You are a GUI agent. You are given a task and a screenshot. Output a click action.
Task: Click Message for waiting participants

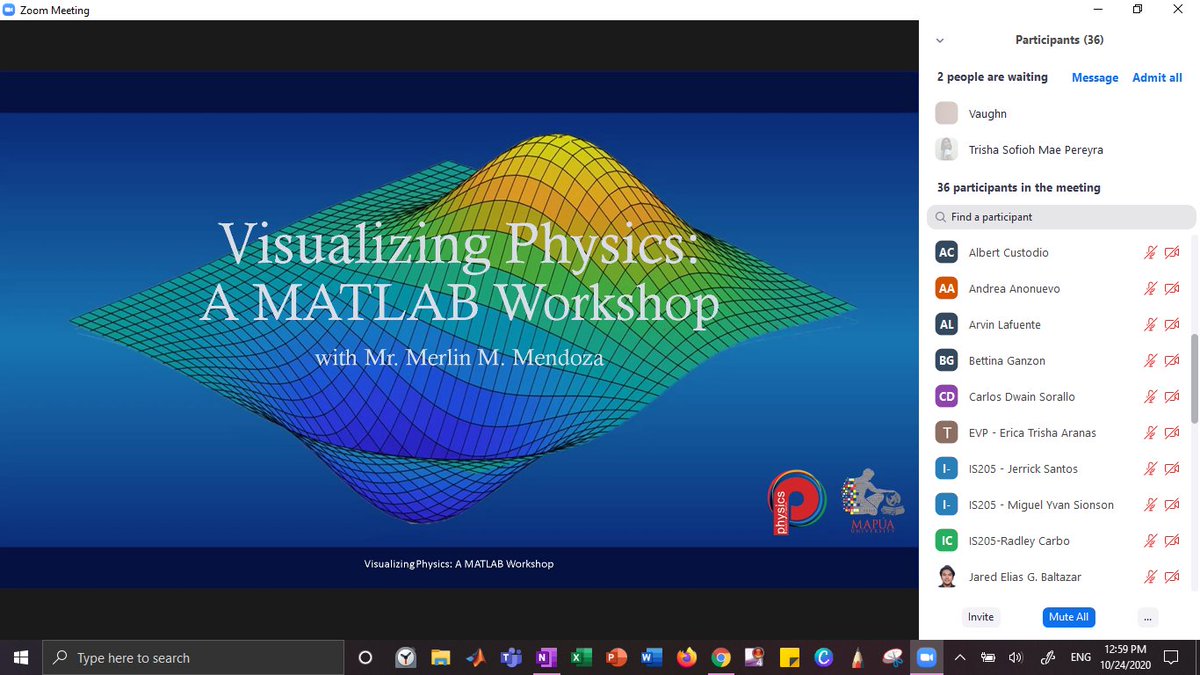[x=1095, y=78]
